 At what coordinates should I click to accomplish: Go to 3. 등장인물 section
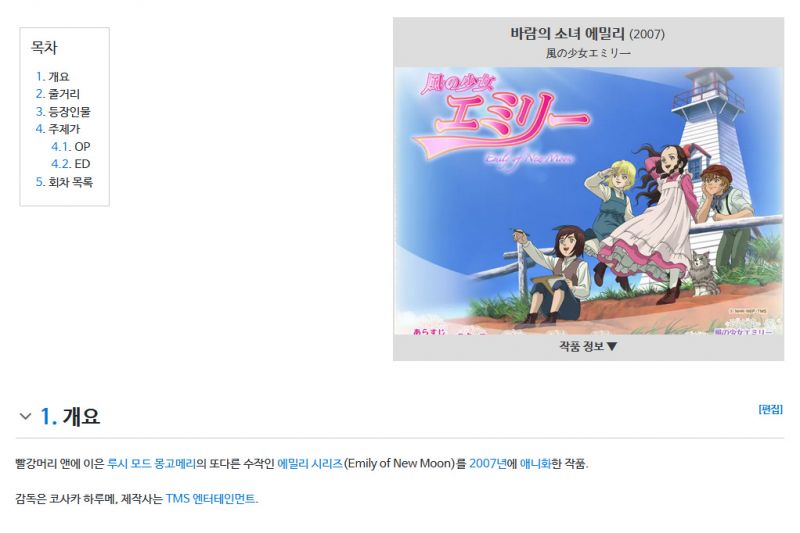(63, 112)
